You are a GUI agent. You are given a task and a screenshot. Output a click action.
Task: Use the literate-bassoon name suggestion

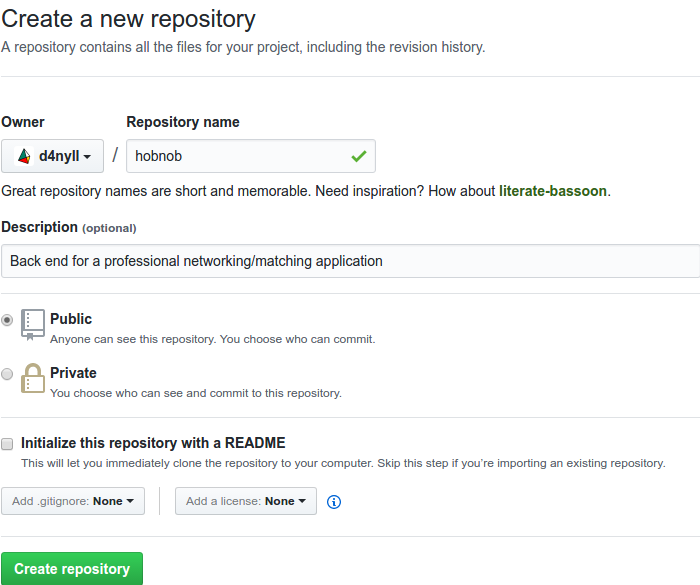click(x=553, y=191)
